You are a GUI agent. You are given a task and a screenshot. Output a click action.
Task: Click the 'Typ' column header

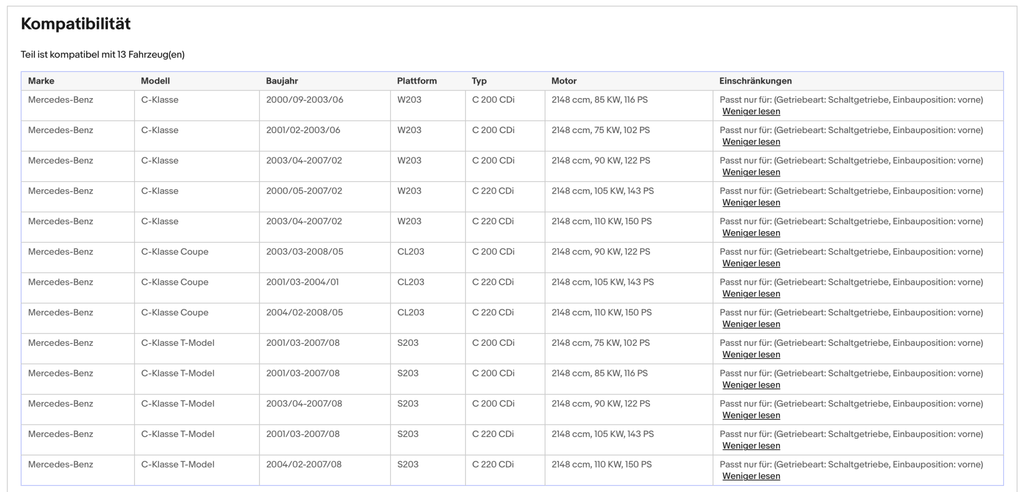(x=479, y=81)
